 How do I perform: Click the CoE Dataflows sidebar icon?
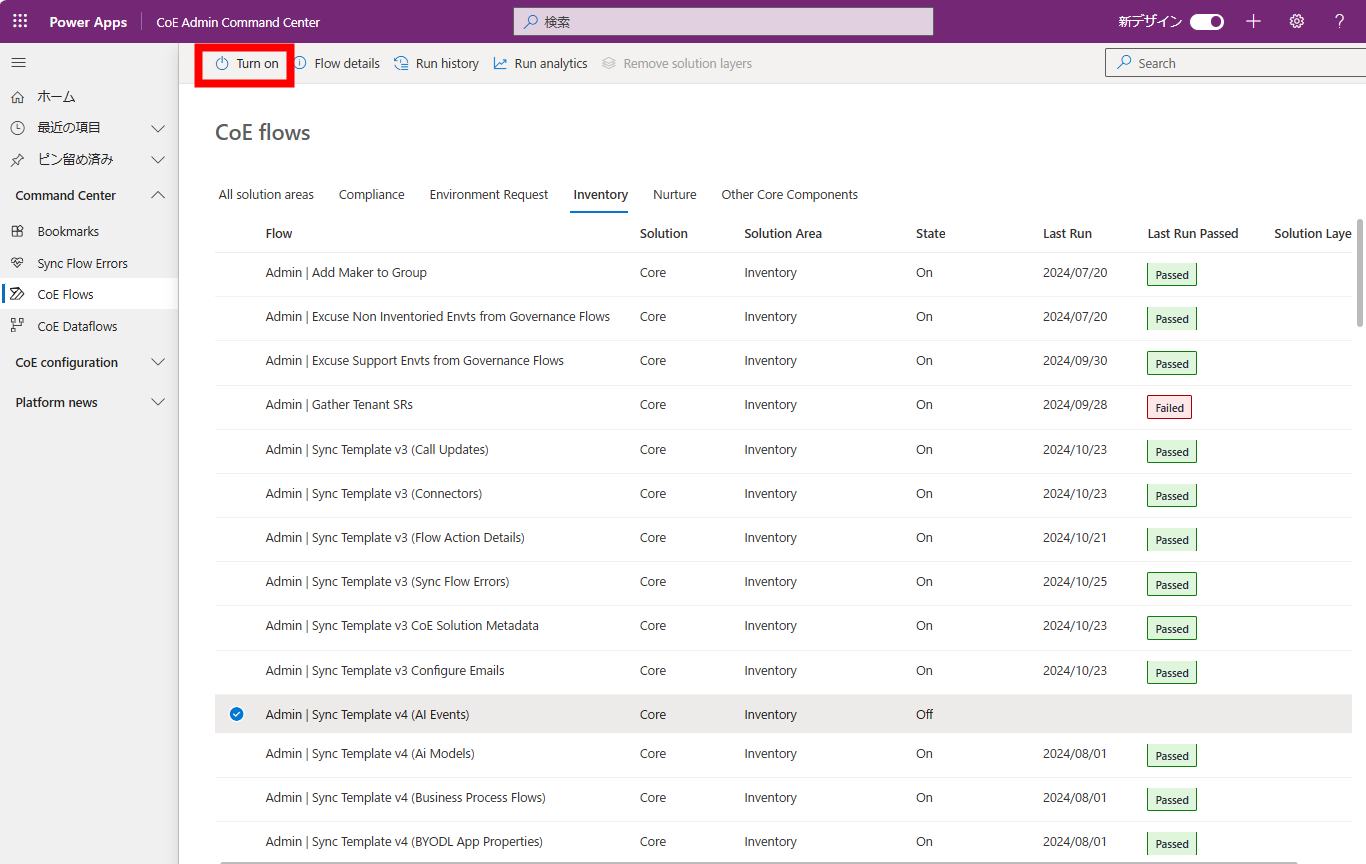17,327
